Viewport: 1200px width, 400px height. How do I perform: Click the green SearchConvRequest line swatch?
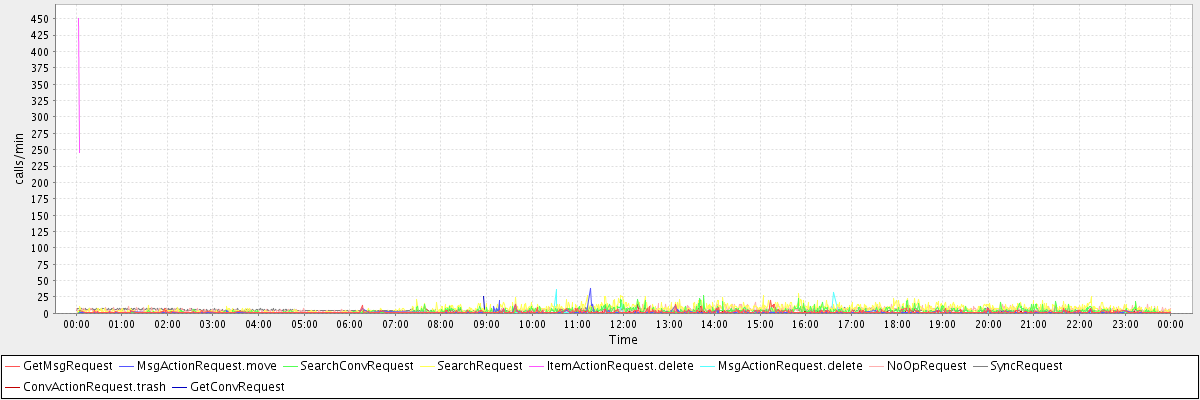[x=289, y=366]
